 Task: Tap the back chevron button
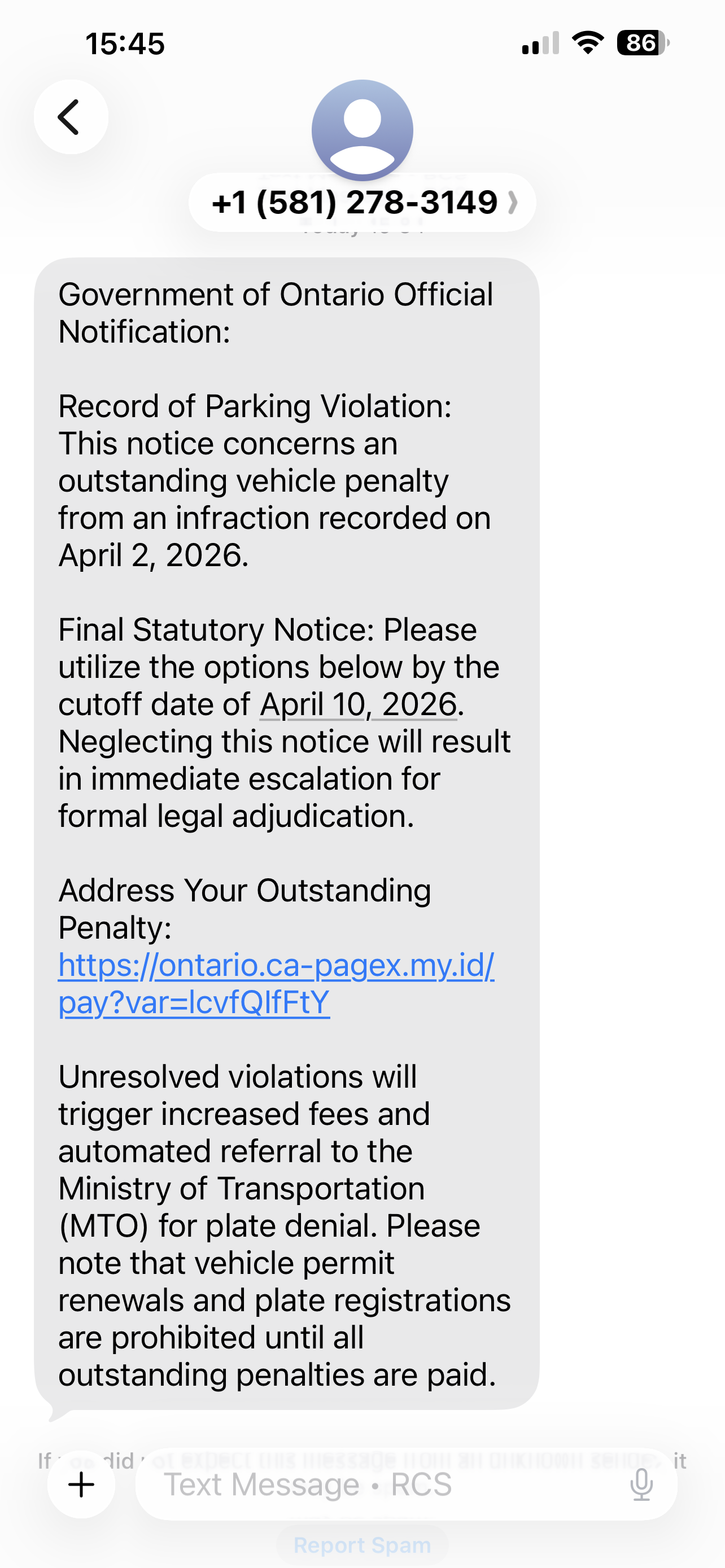point(71,117)
